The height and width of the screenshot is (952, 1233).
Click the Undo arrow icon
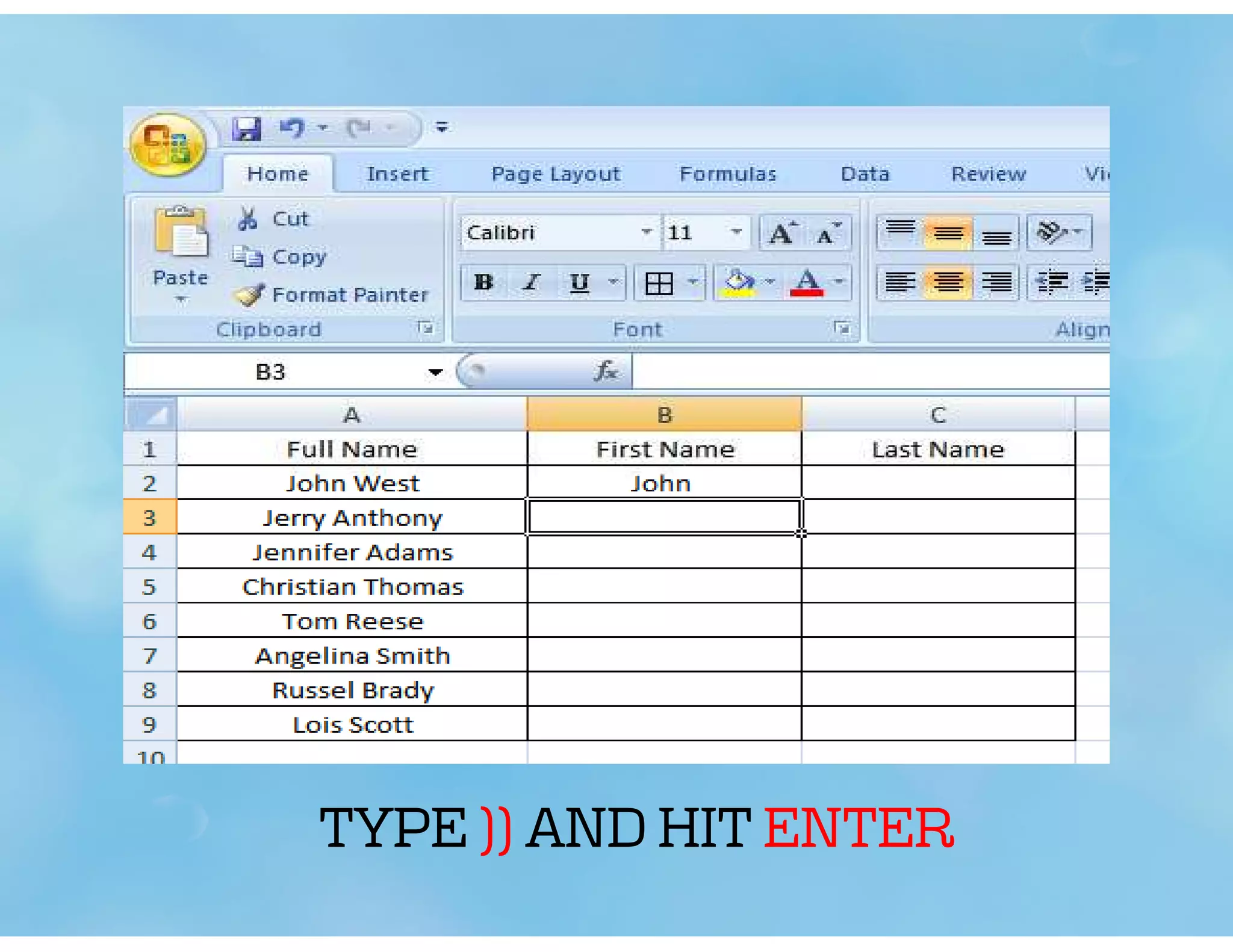tap(293, 128)
